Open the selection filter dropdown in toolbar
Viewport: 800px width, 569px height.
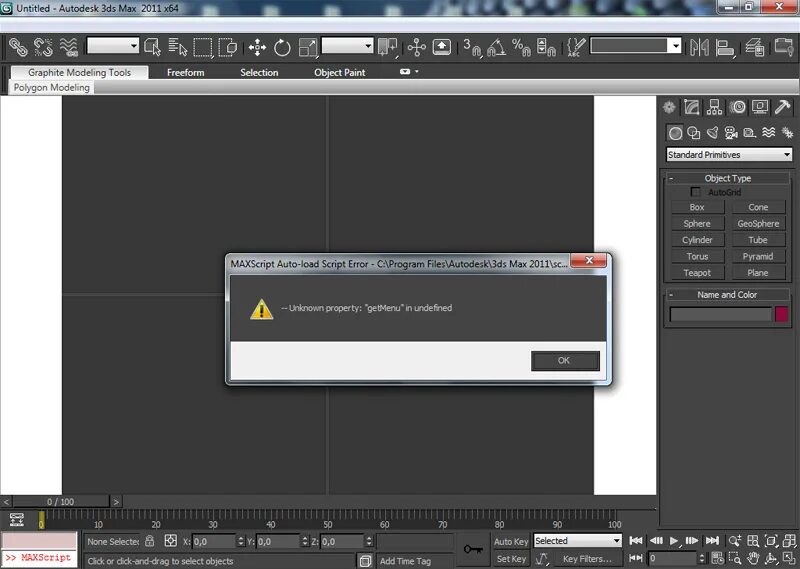113,45
